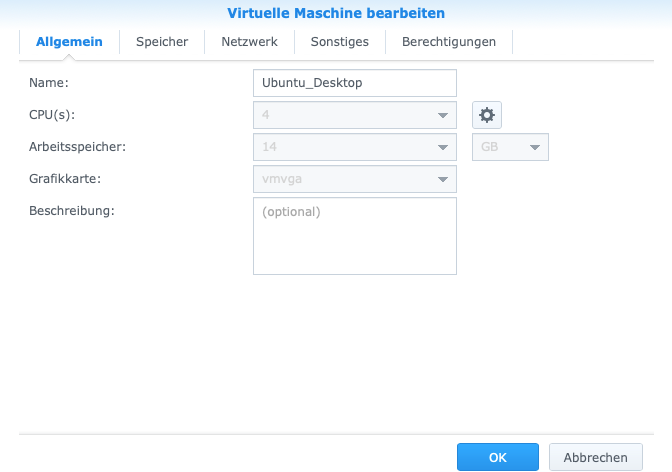Open the GB memory unit dropdown
The height and width of the screenshot is (472, 672).
(510, 147)
